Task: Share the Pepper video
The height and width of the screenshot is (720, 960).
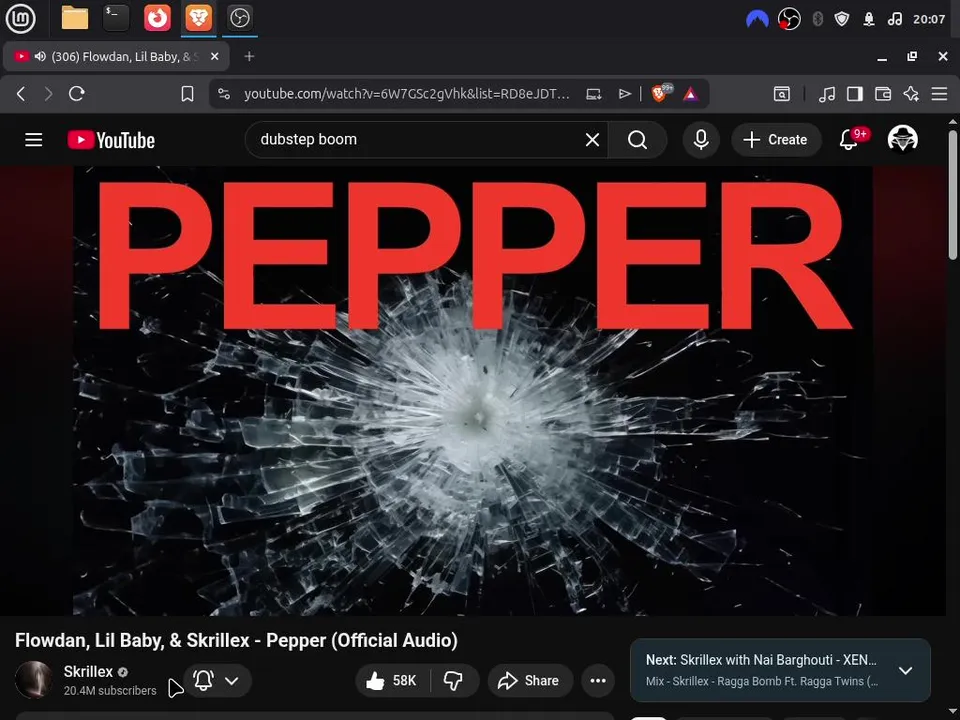Action: pos(530,680)
